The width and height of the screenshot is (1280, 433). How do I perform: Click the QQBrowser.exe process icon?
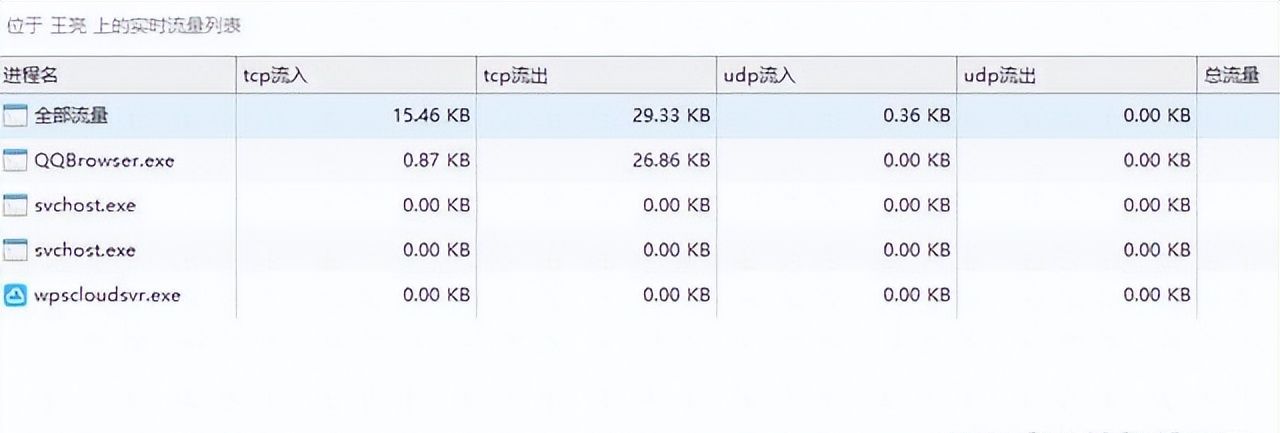tap(15, 160)
